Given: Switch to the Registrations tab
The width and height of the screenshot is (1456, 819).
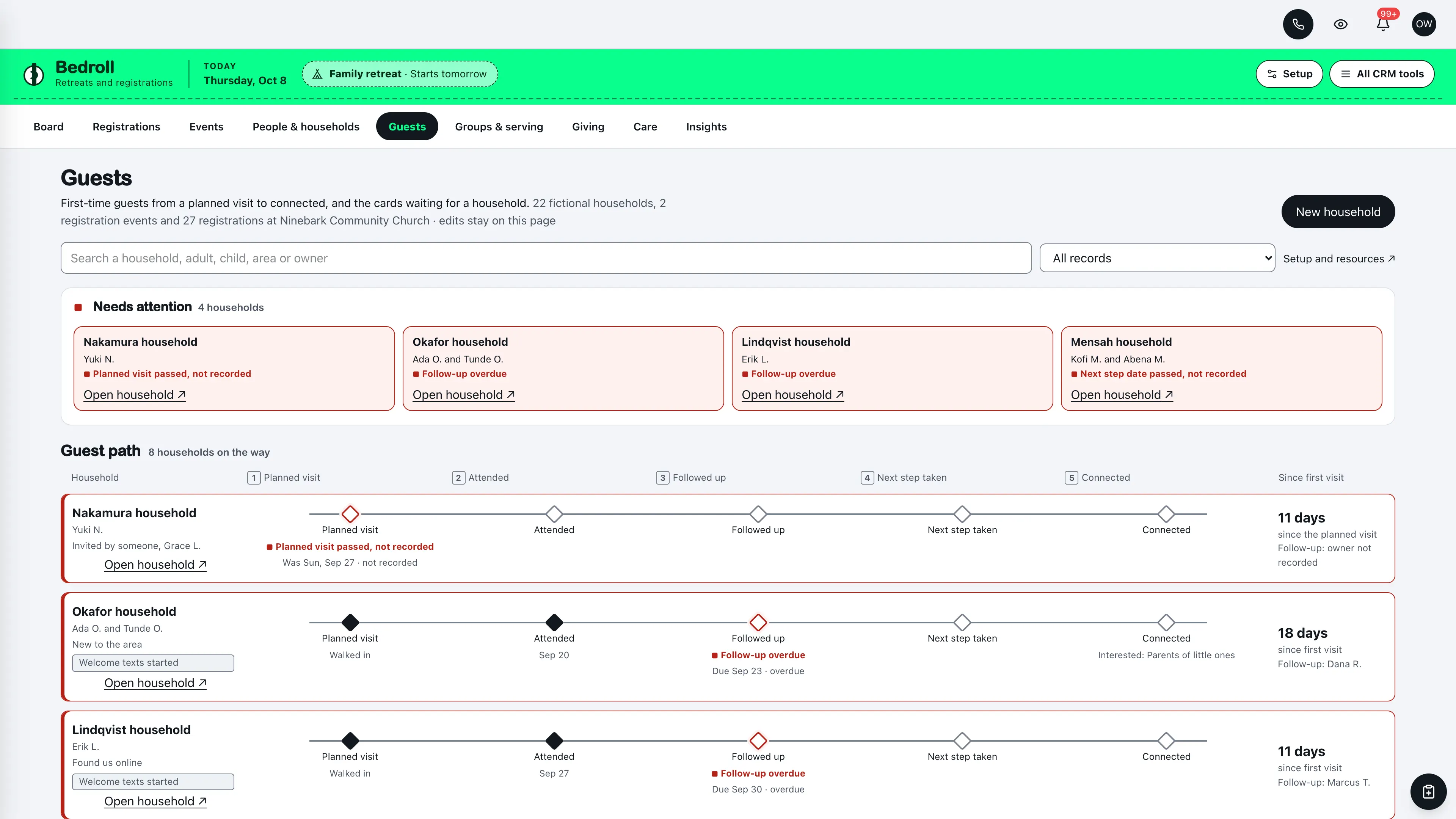Looking at the screenshot, I should 127,127.
